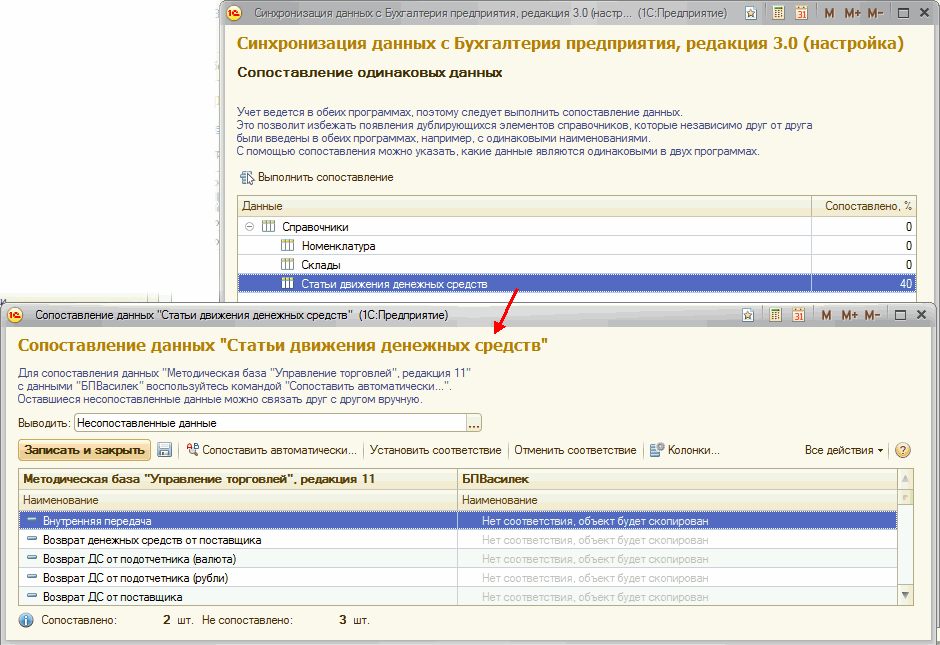Click the БПВасилек column group header
This screenshot has width=940, height=645.
tap(677, 479)
